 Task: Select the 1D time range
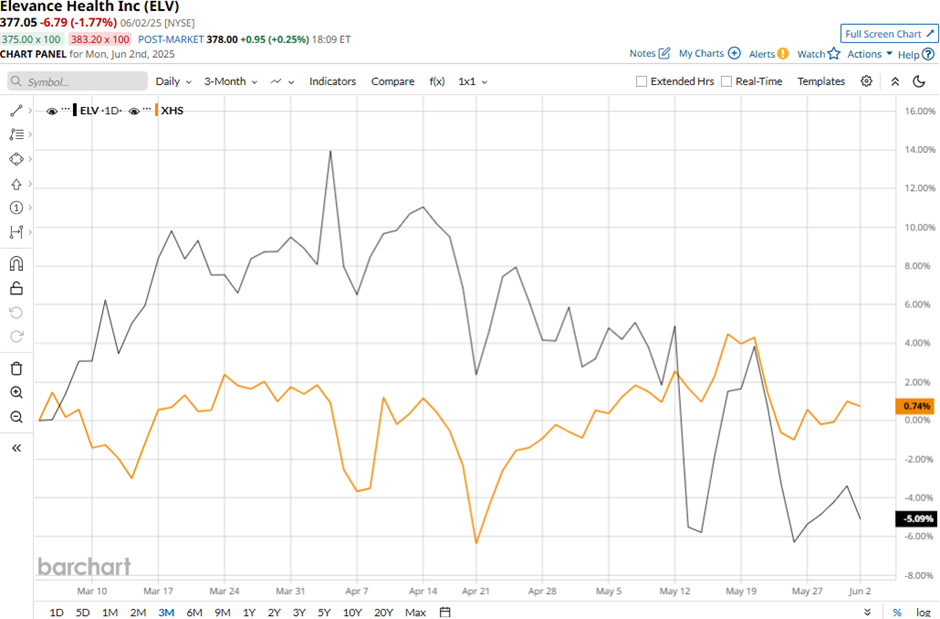click(x=56, y=612)
